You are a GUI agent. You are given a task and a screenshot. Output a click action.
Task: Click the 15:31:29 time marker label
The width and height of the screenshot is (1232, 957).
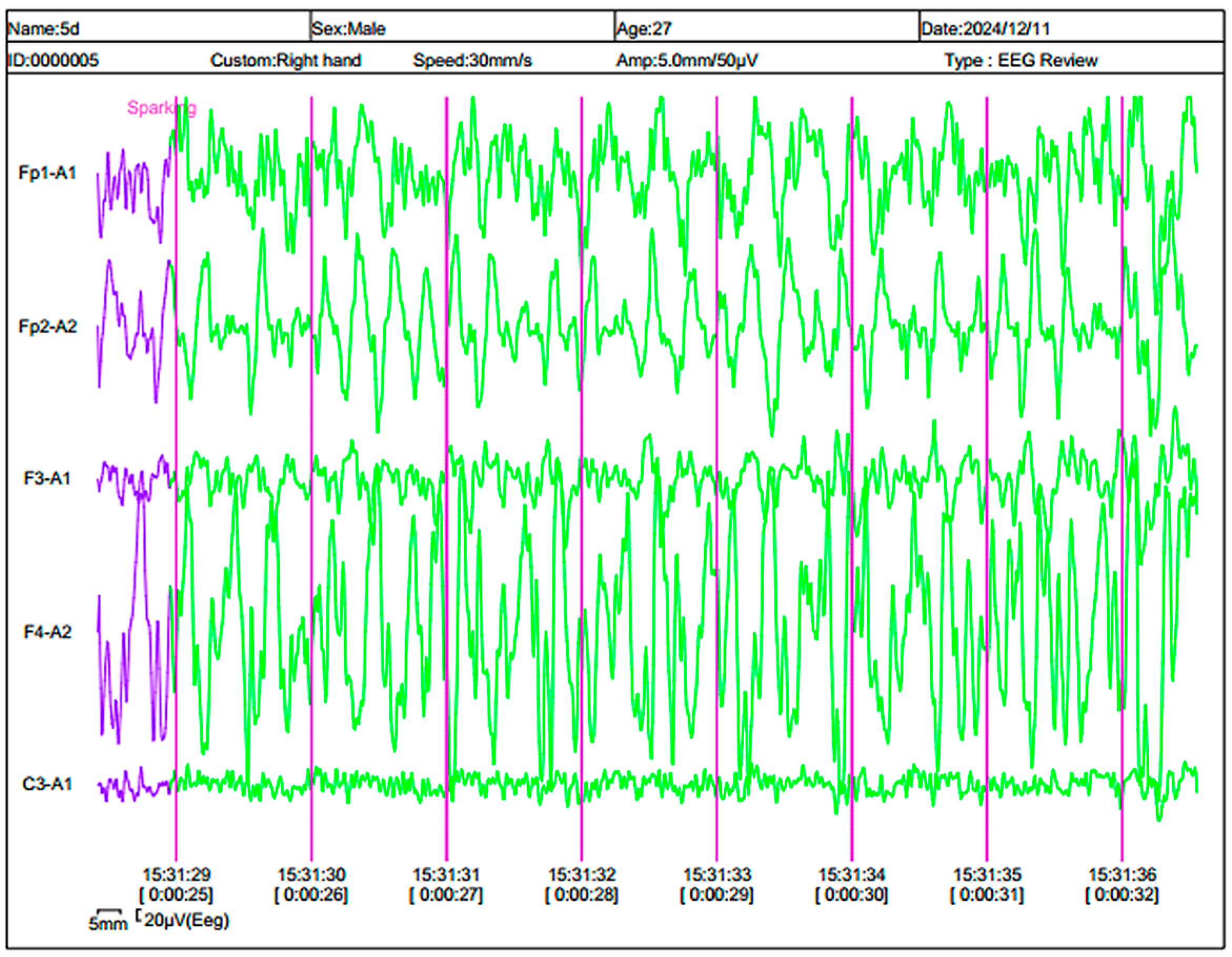coord(177,875)
